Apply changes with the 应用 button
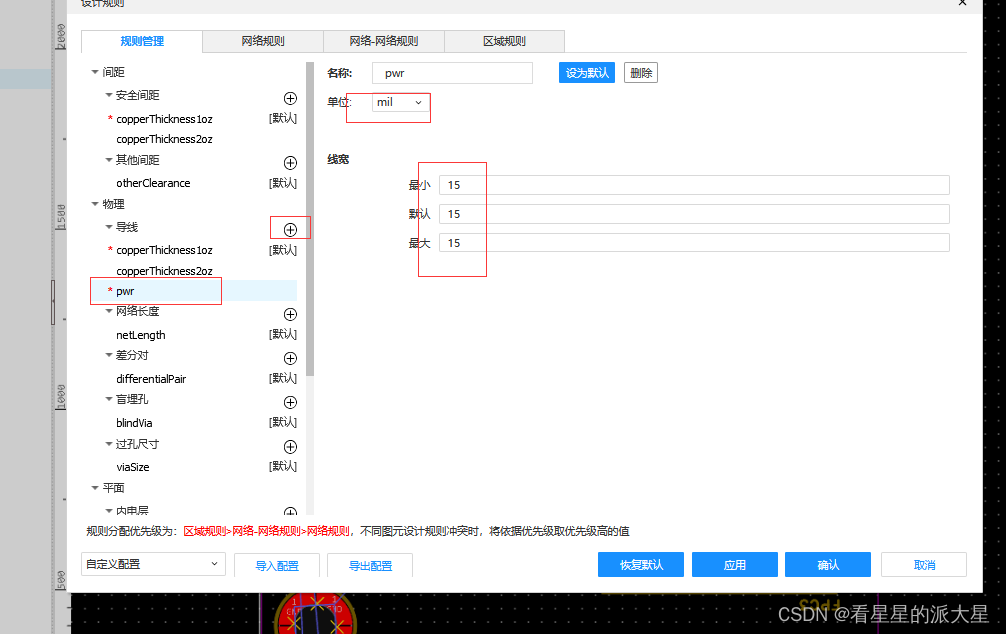The image size is (1006, 634). pyautogui.click(x=735, y=565)
